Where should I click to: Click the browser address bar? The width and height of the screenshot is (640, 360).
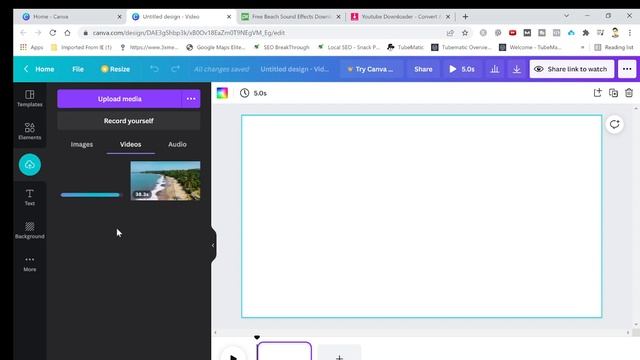(x=261, y=33)
